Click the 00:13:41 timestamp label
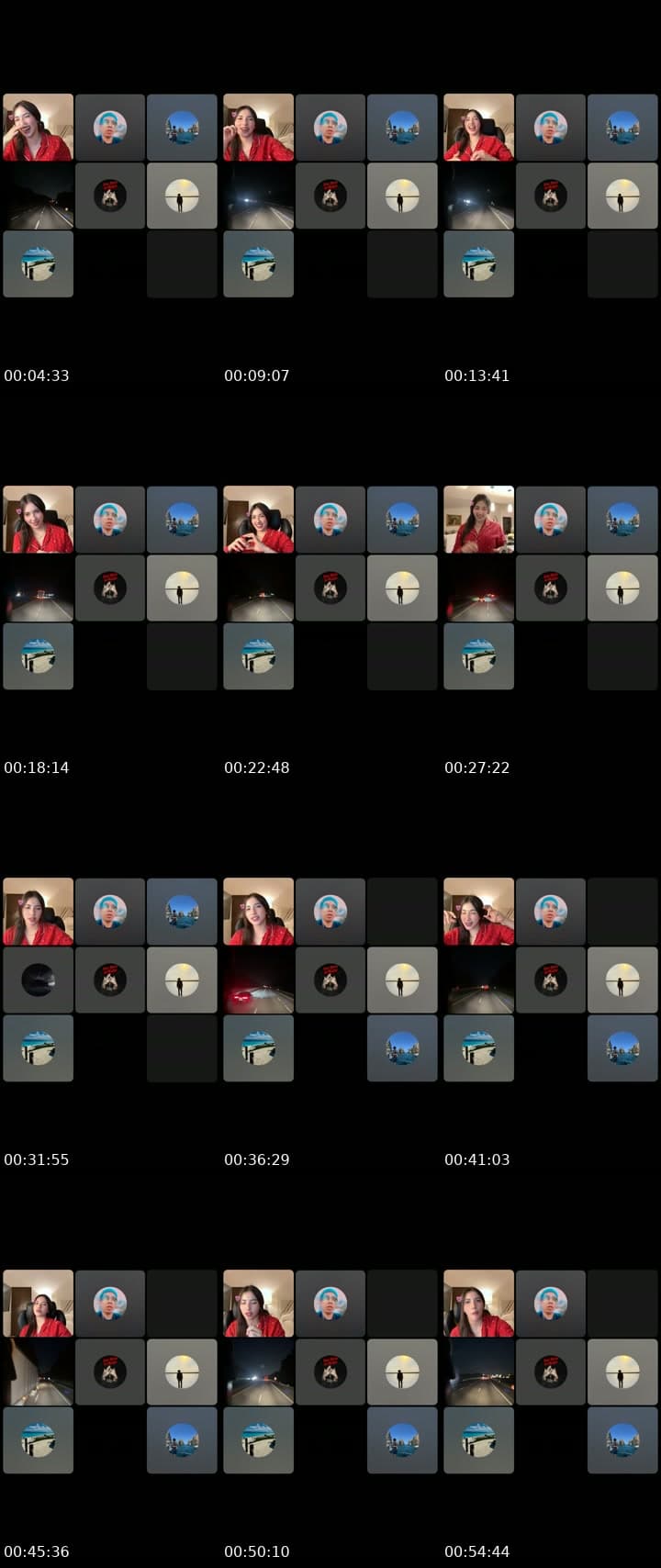Screen dimensions: 661x1568 coord(477,375)
